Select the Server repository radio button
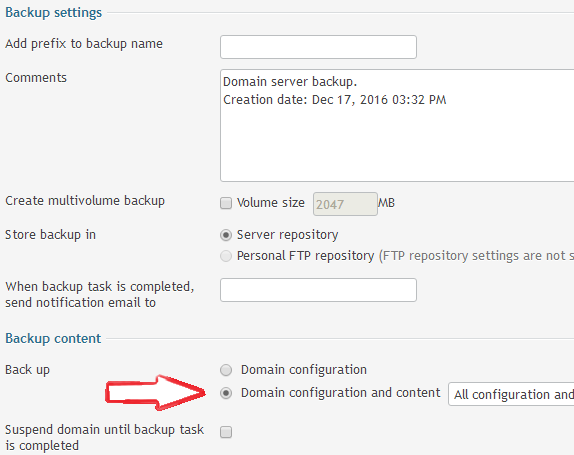574x455 pixels. 226,235
